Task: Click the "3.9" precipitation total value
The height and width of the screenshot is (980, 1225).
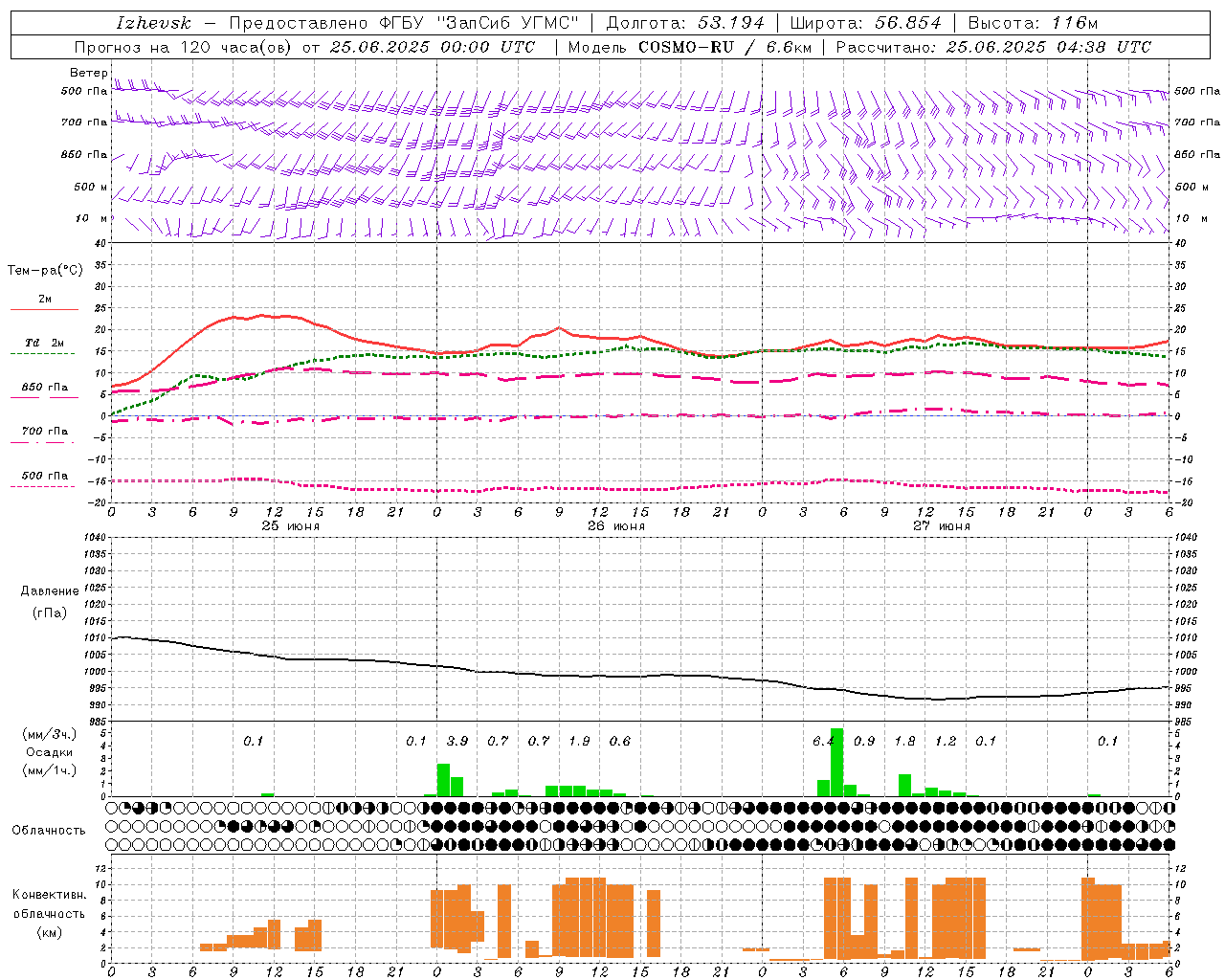Action: pos(457,742)
